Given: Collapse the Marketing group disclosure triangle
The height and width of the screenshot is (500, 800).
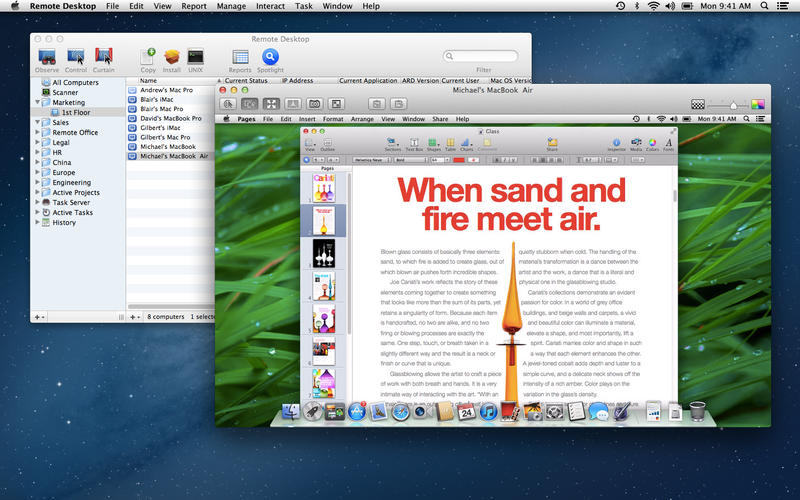Looking at the screenshot, I should pos(37,102).
